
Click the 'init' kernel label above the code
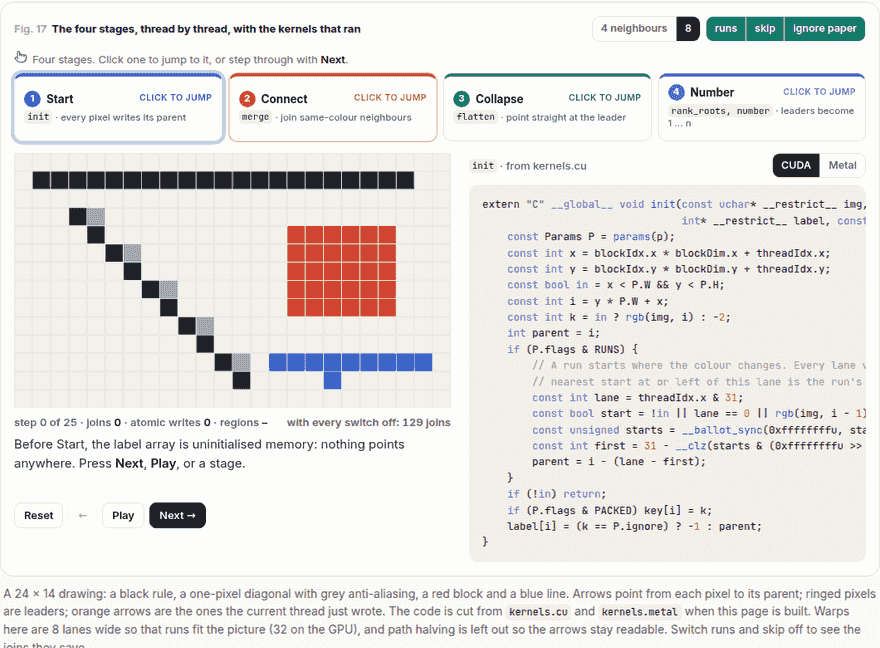coord(483,166)
